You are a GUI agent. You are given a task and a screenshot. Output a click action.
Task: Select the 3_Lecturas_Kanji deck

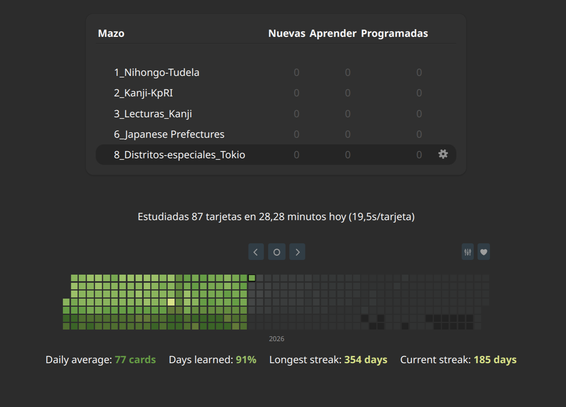tap(153, 114)
